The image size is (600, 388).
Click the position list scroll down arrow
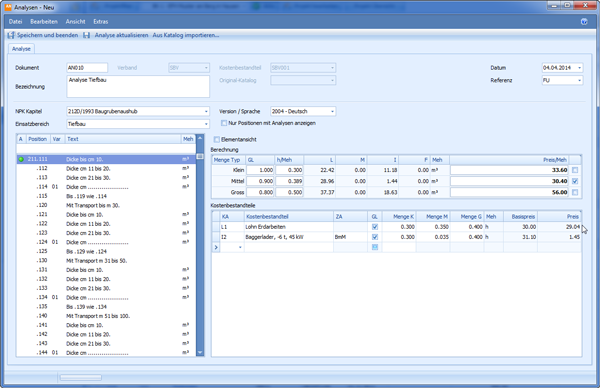click(x=200, y=352)
